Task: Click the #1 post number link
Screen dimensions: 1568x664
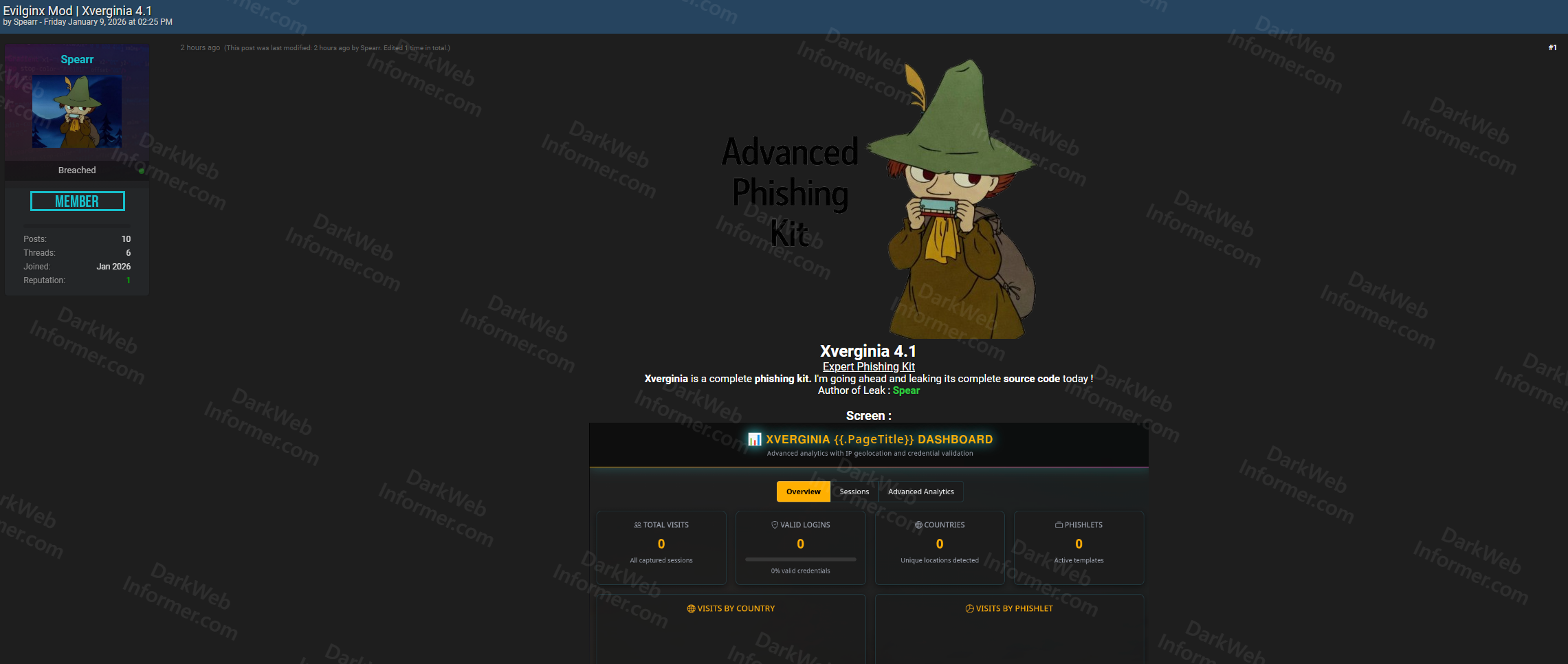Action: tap(1552, 47)
